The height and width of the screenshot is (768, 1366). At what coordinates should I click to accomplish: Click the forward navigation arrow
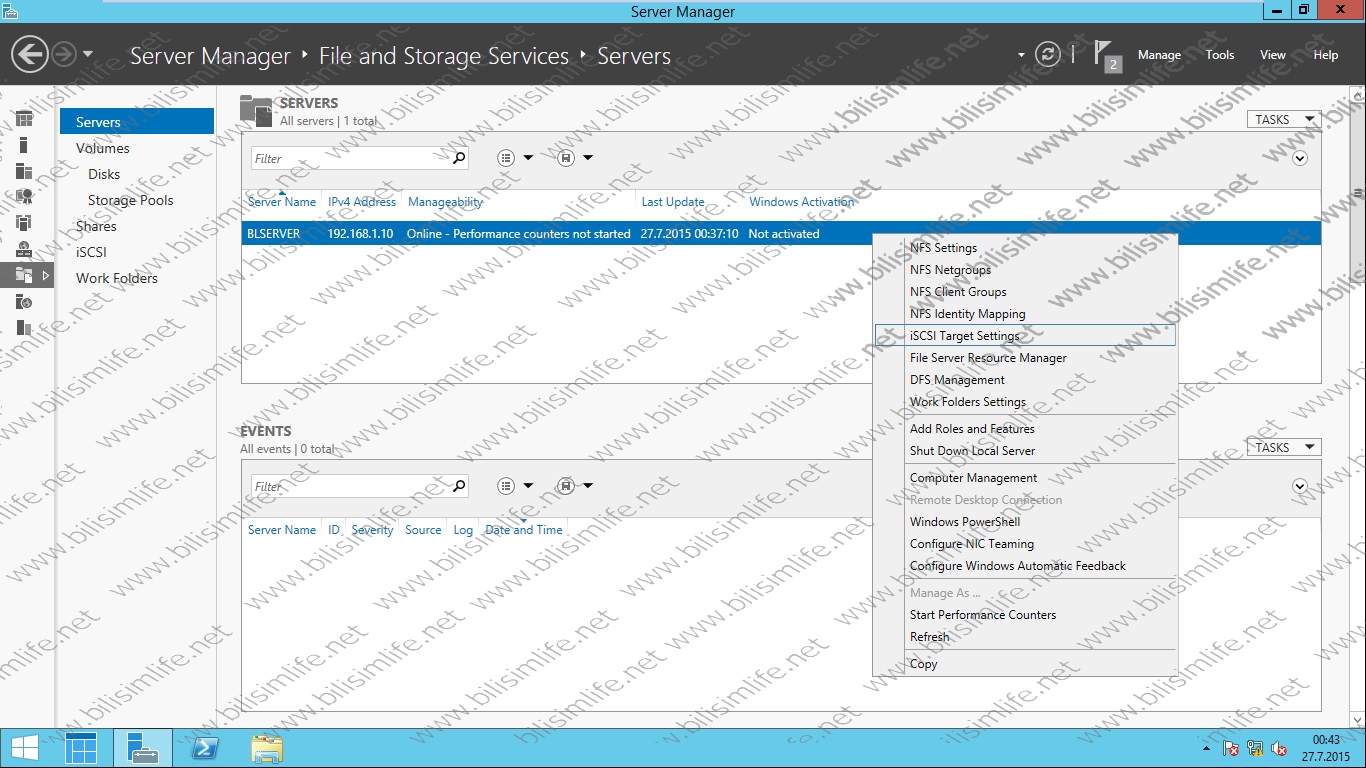pyautogui.click(x=63, y=54)
